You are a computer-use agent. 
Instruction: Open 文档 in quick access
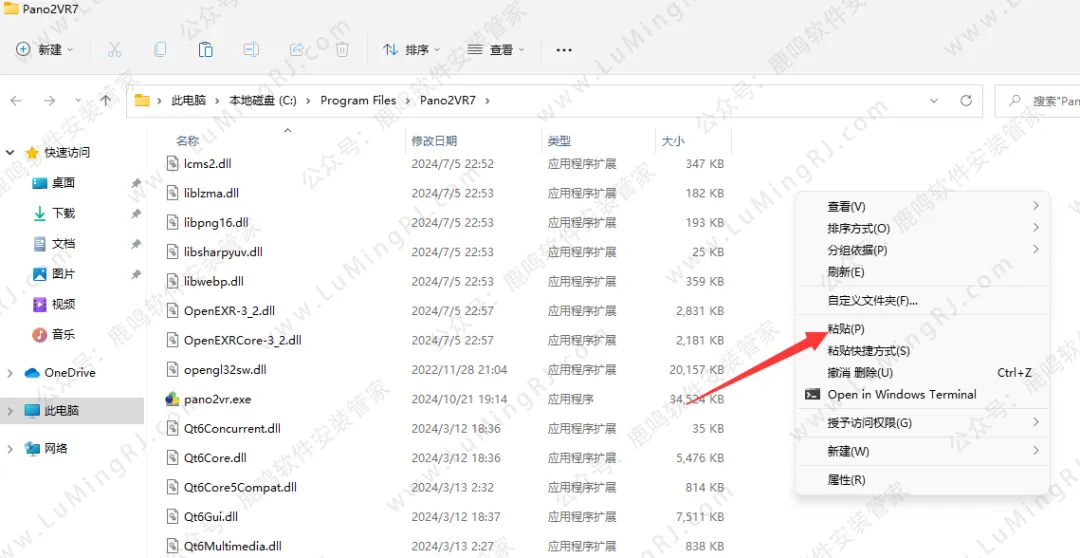(x=63, y=244)
